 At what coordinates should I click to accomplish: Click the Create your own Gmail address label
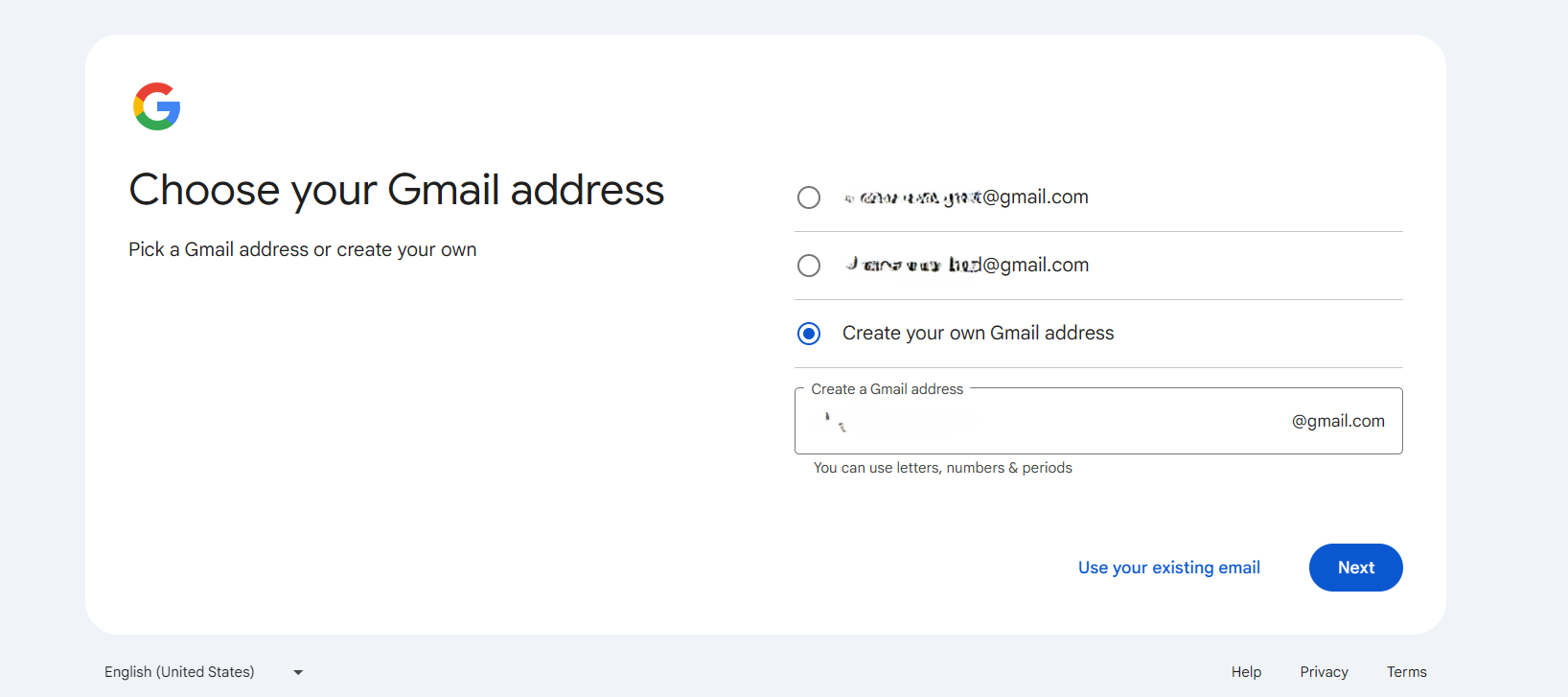tap(978, 334)
